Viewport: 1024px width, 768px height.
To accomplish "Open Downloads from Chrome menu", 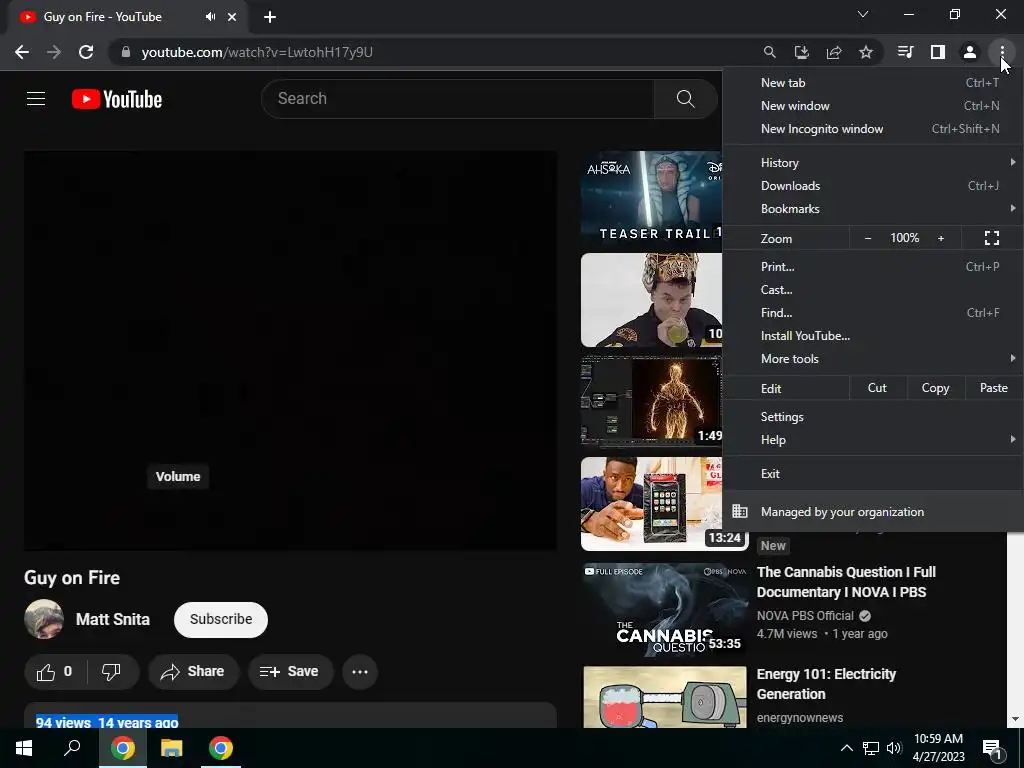I will coord(872,185).
